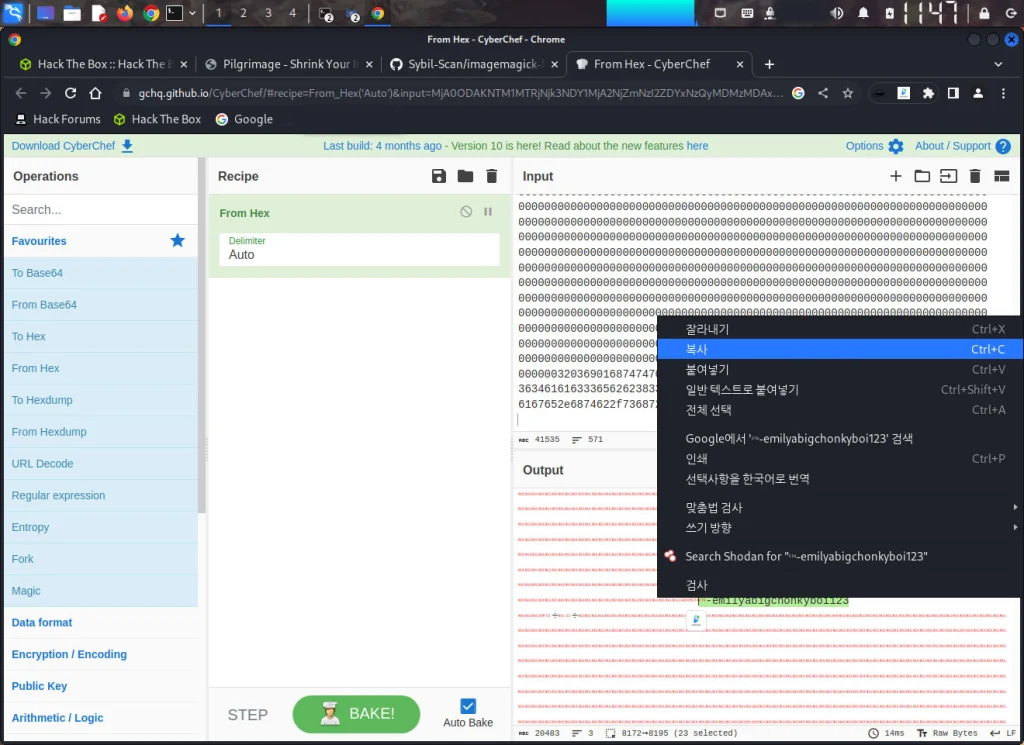Click the Download CyberChef arrow icon

[x=127, y=146]
